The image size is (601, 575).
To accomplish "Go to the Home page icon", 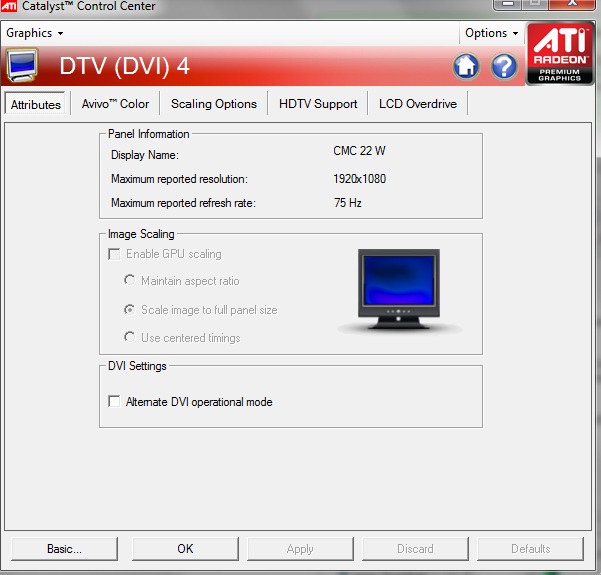I will 466,66.
